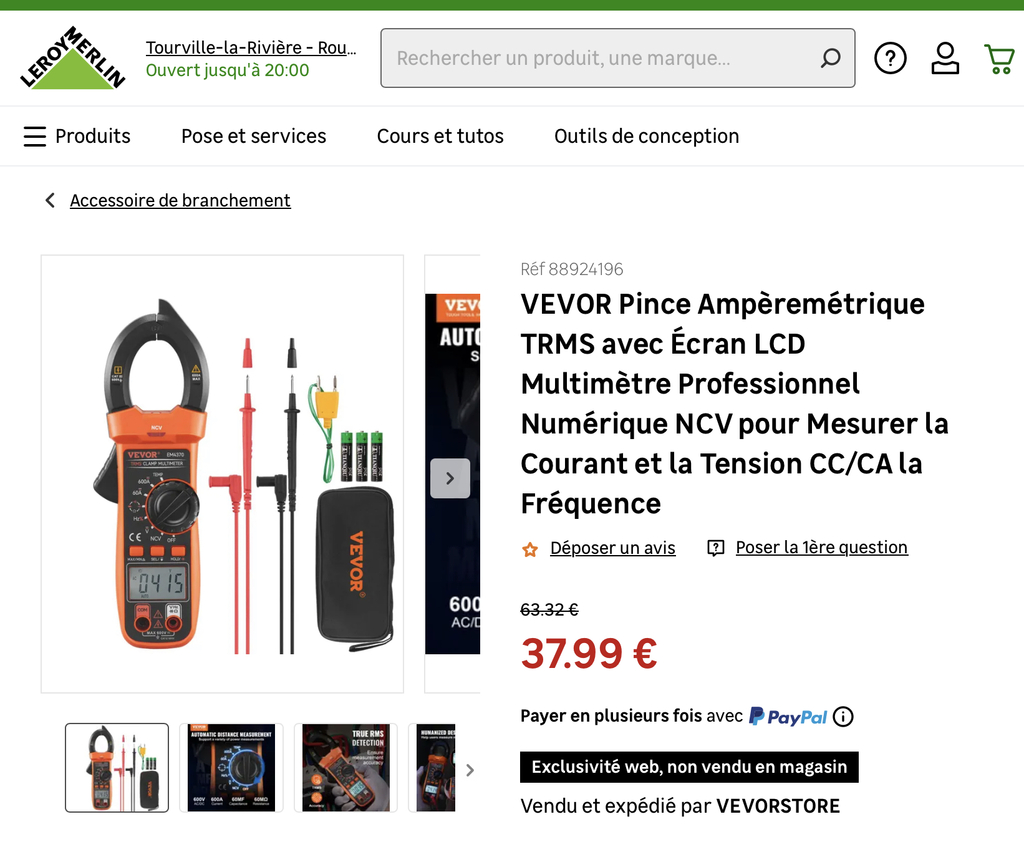The image size is (1024, 842).
Task: Go back via breadcrumb chevron
Action: (50, 201)
